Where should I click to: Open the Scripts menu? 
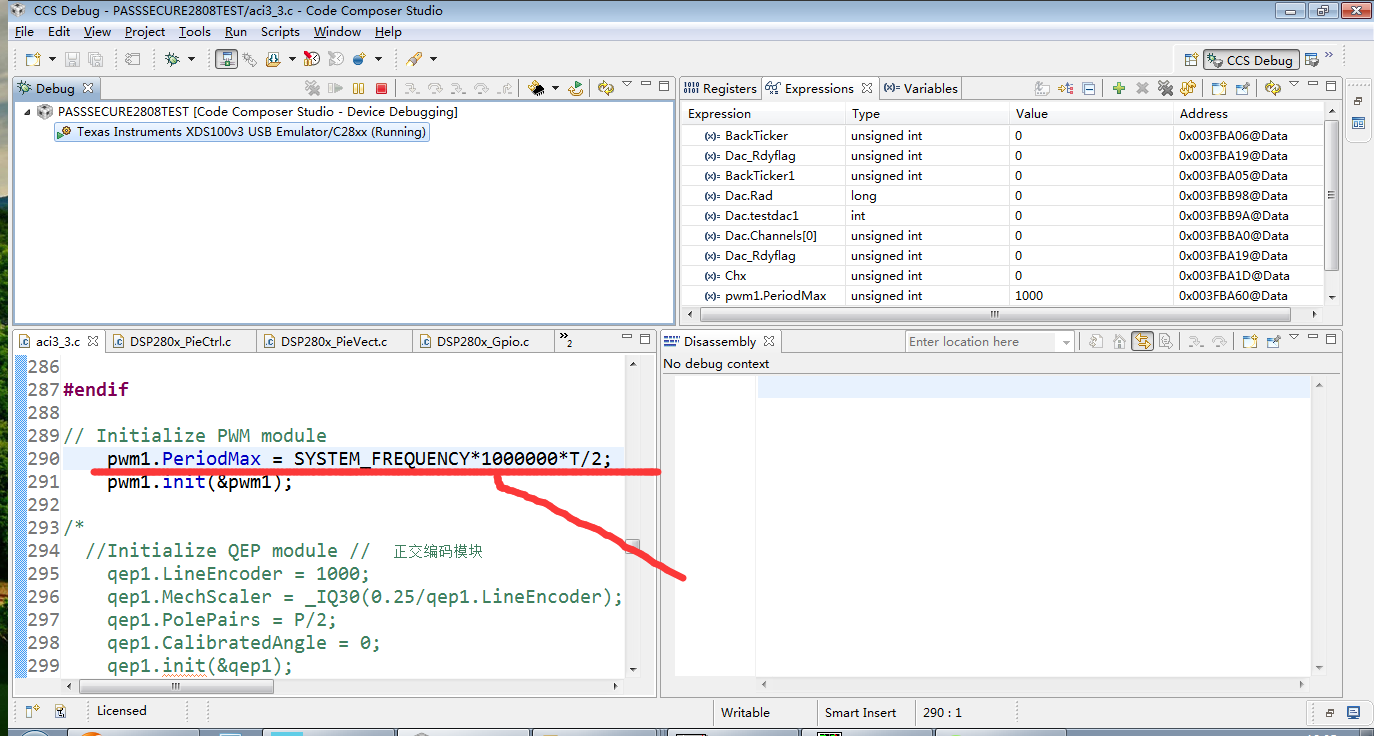point(280,32)
